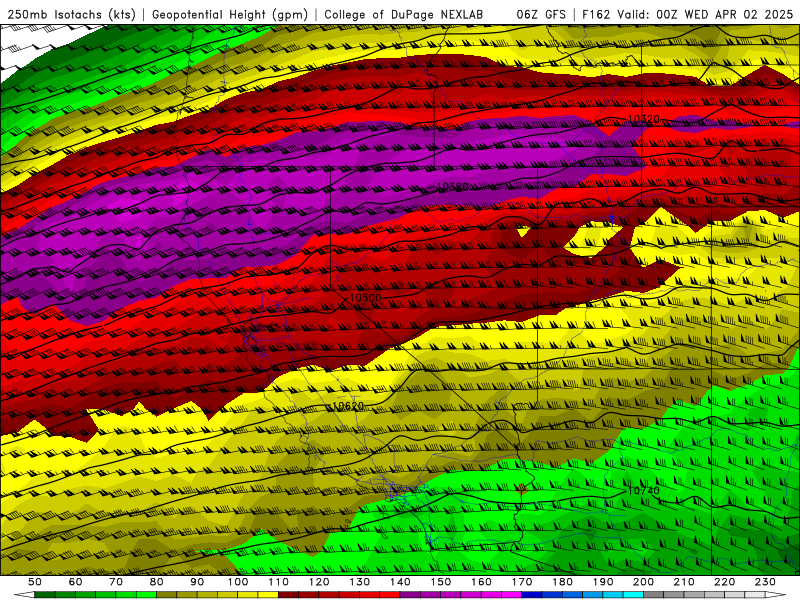Click the 10320 height contour label
The height and width of the screenshot is (600, 800).
click(644, 119)
